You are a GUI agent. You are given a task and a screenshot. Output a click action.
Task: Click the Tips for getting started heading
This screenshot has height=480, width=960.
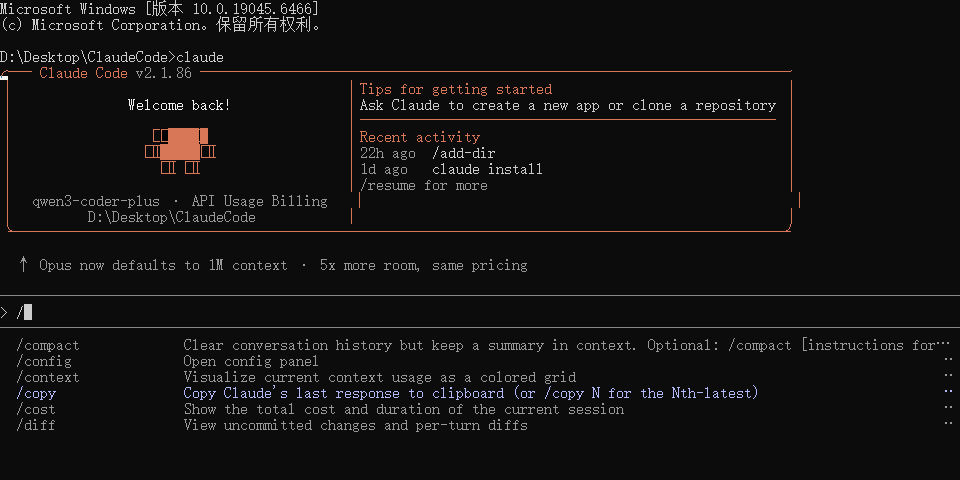pyautogui.click(x=455, y=89)
